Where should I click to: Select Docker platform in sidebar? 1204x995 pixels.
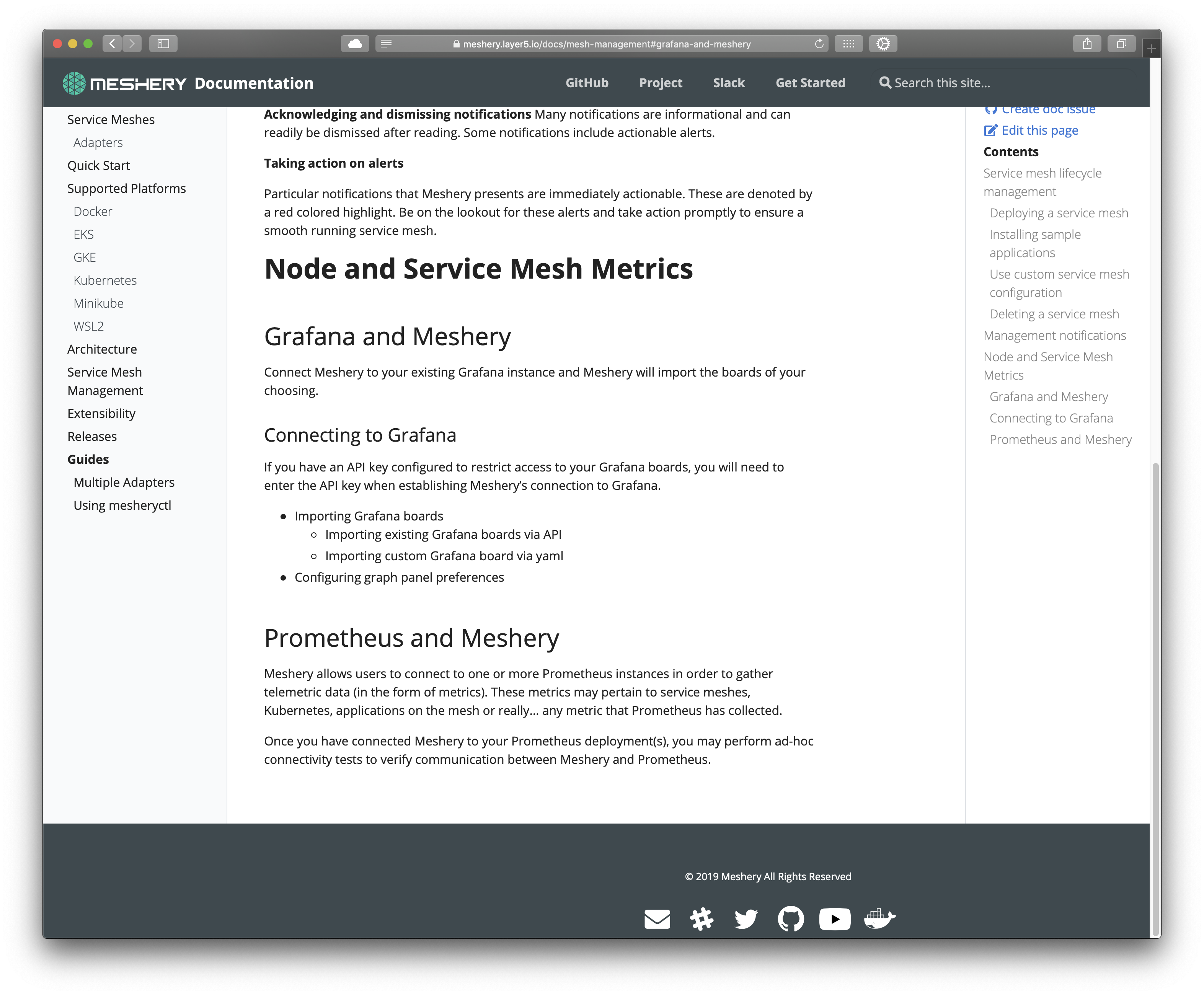click(93, 211)
